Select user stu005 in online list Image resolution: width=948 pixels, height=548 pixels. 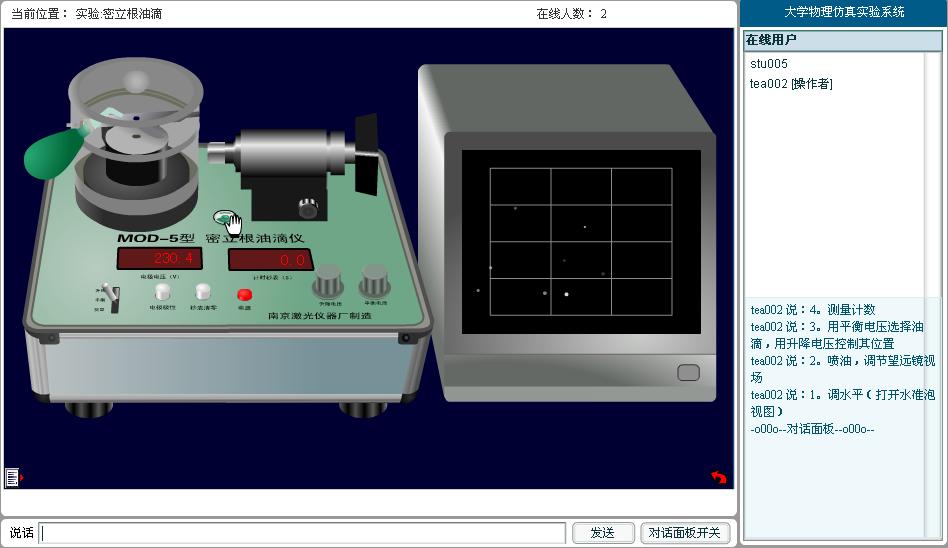[769, 64]
